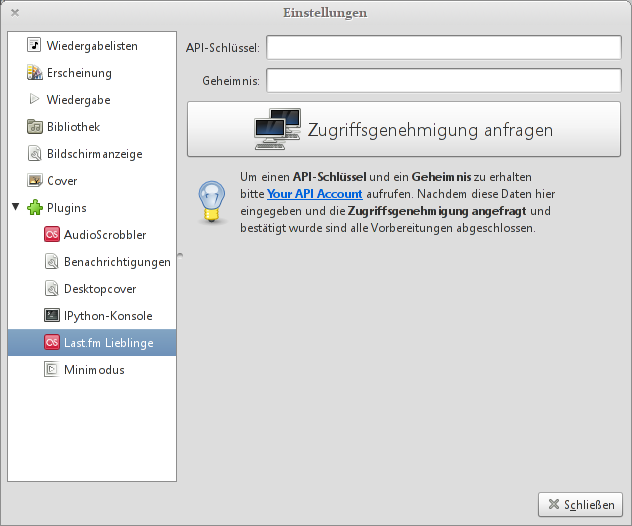Click the Erscheinung appearance icon

point(35,73)
